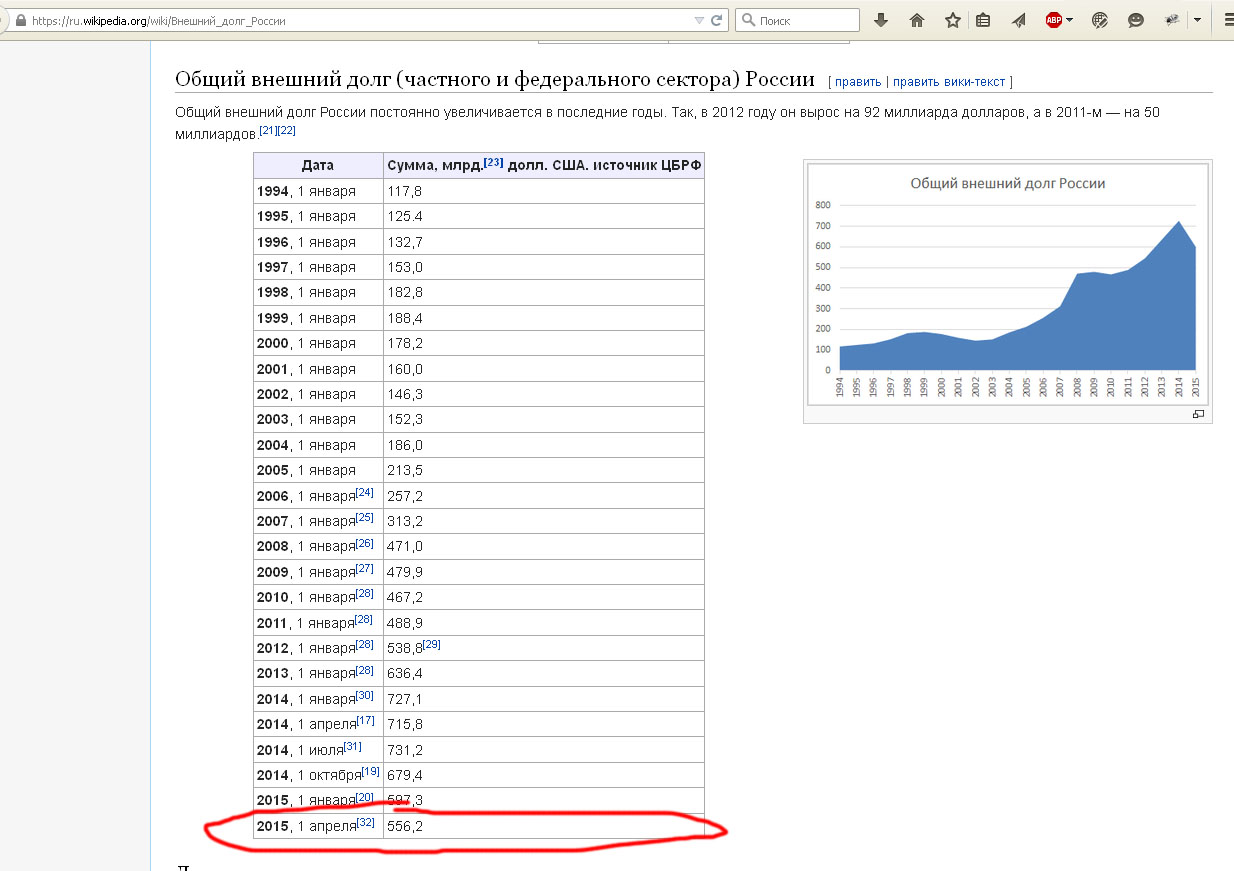Expand the Adblock Plus dropdown arrow
The height and width of the screenshot is (871, 1234).
click(1069, 20)
